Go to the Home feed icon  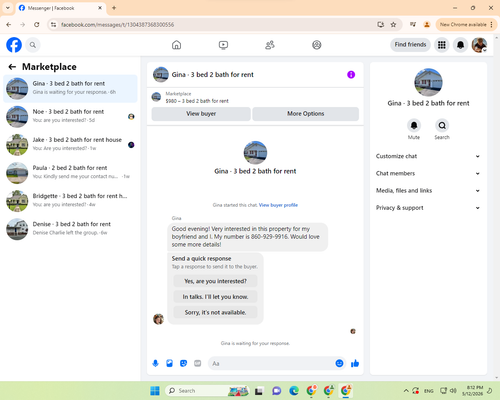click(176, 45)
